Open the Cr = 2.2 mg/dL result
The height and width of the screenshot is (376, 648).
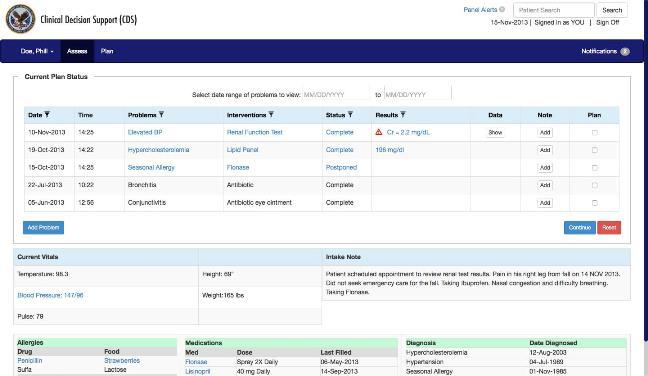point(408,132)
